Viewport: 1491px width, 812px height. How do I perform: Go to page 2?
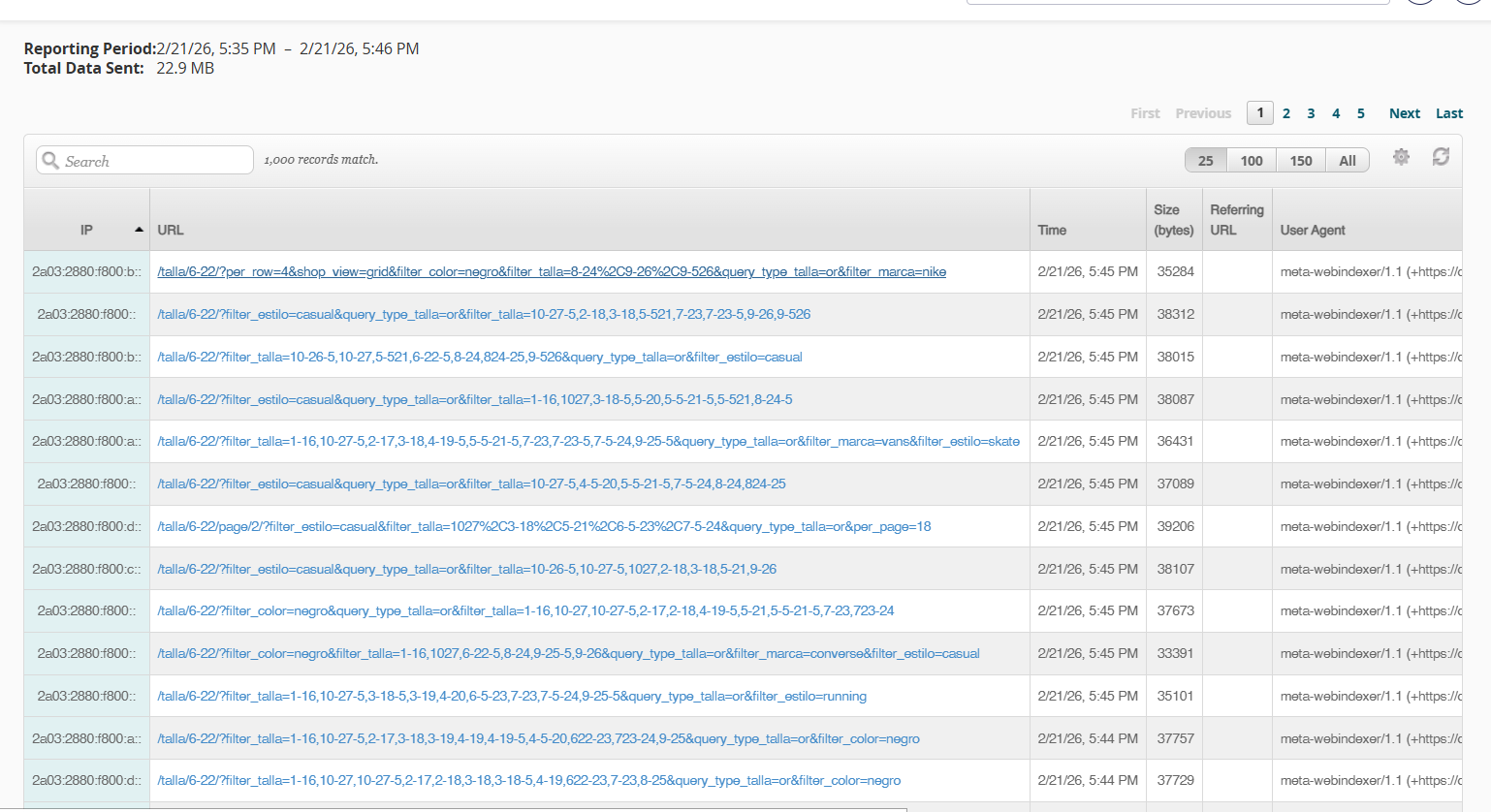point(1286,113)
